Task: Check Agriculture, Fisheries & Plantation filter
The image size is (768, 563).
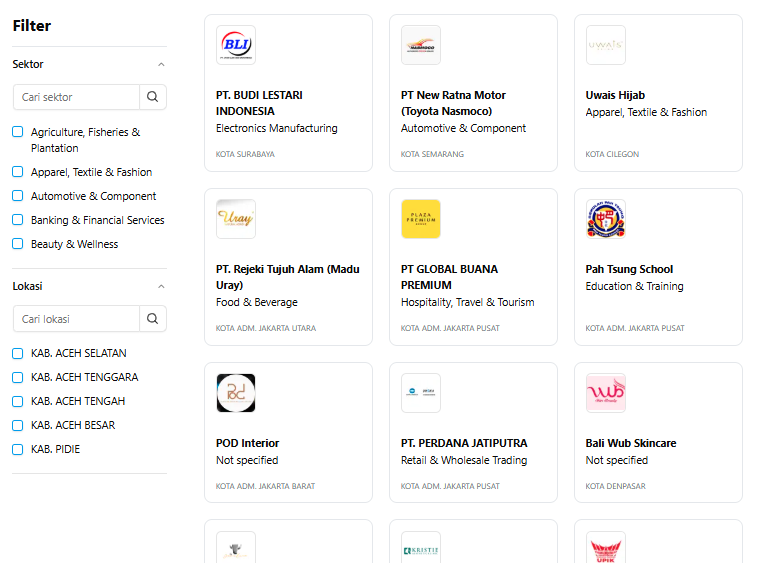Action: tap(18, 132)
